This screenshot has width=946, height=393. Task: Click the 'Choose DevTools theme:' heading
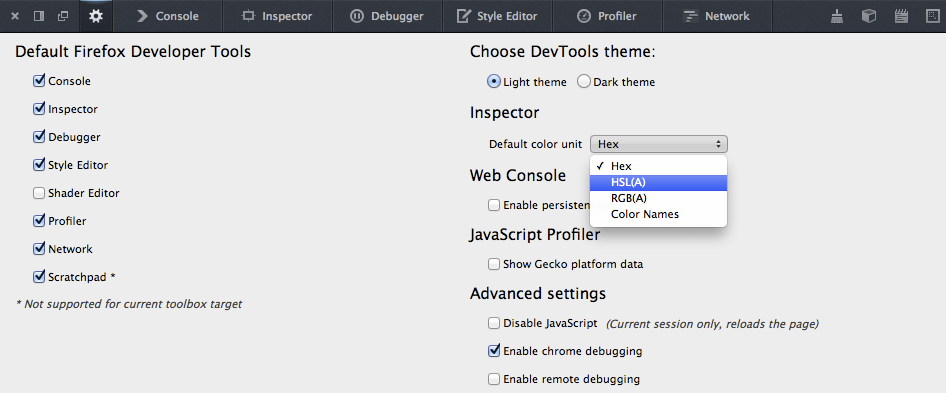[x=562, y=52]
